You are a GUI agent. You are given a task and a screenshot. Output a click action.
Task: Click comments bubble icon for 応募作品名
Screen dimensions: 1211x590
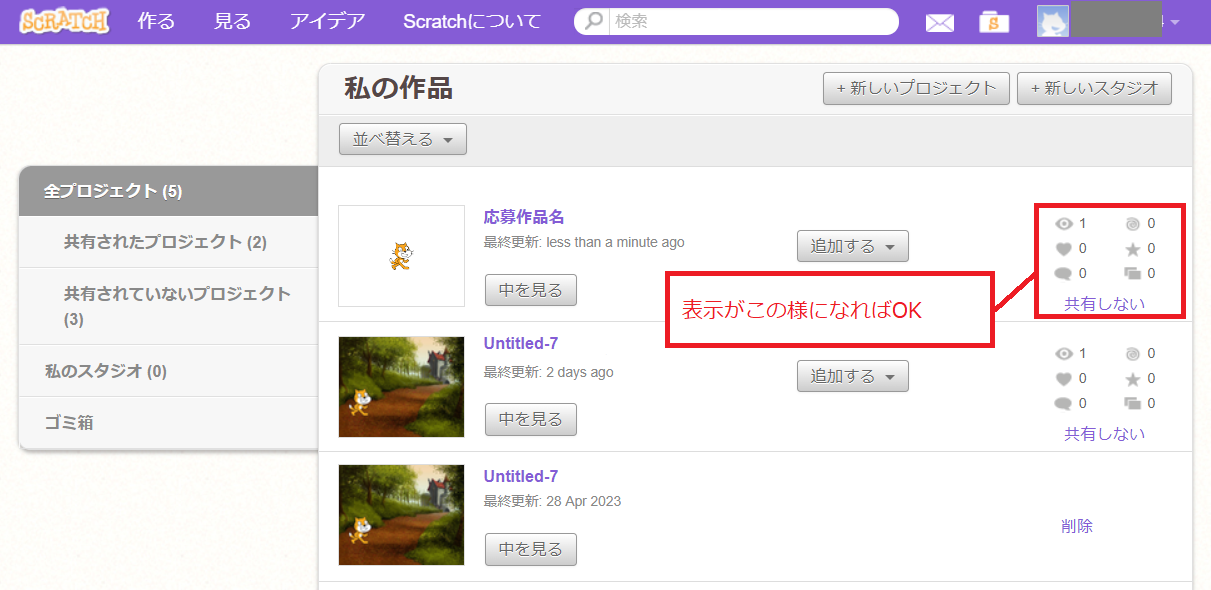pos(1063,274)
